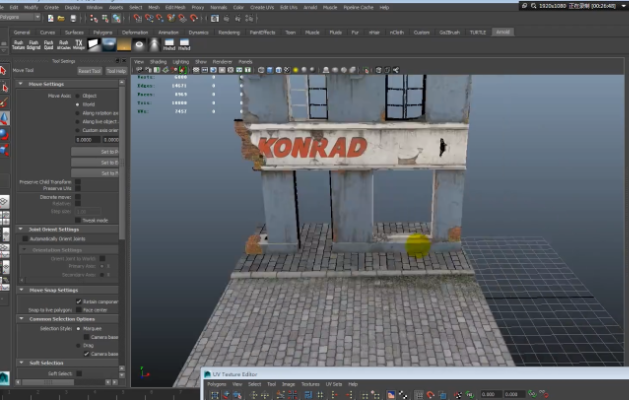629x400 pixels.
Task: Select the Rotate tool sphere icon
Action: [x=4, y=134]
